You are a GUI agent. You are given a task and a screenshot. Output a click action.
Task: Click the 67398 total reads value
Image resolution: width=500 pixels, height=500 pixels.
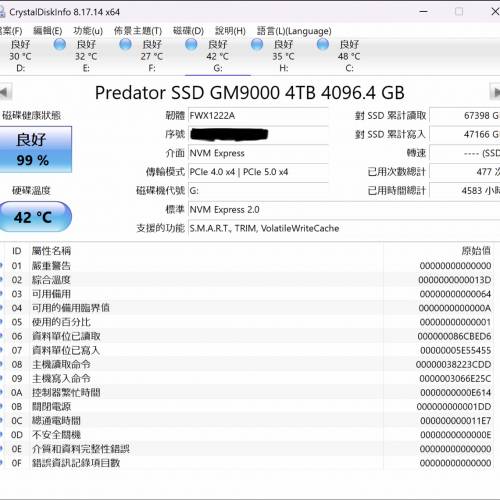[465, 116]
